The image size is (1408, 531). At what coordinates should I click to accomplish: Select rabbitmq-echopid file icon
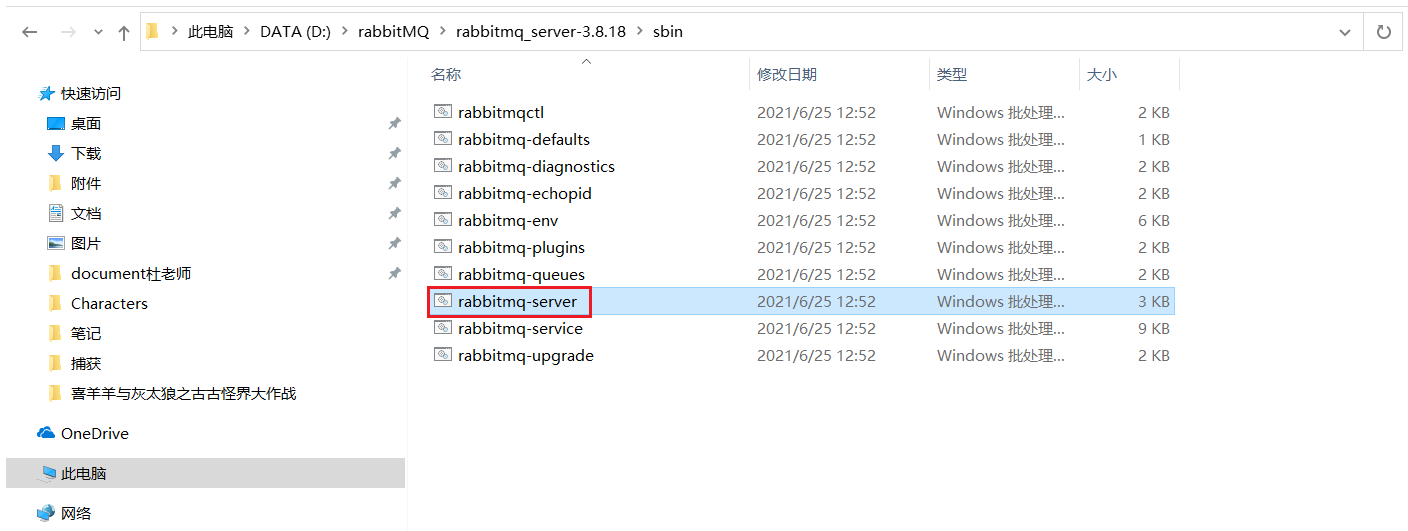click(443, 193)
